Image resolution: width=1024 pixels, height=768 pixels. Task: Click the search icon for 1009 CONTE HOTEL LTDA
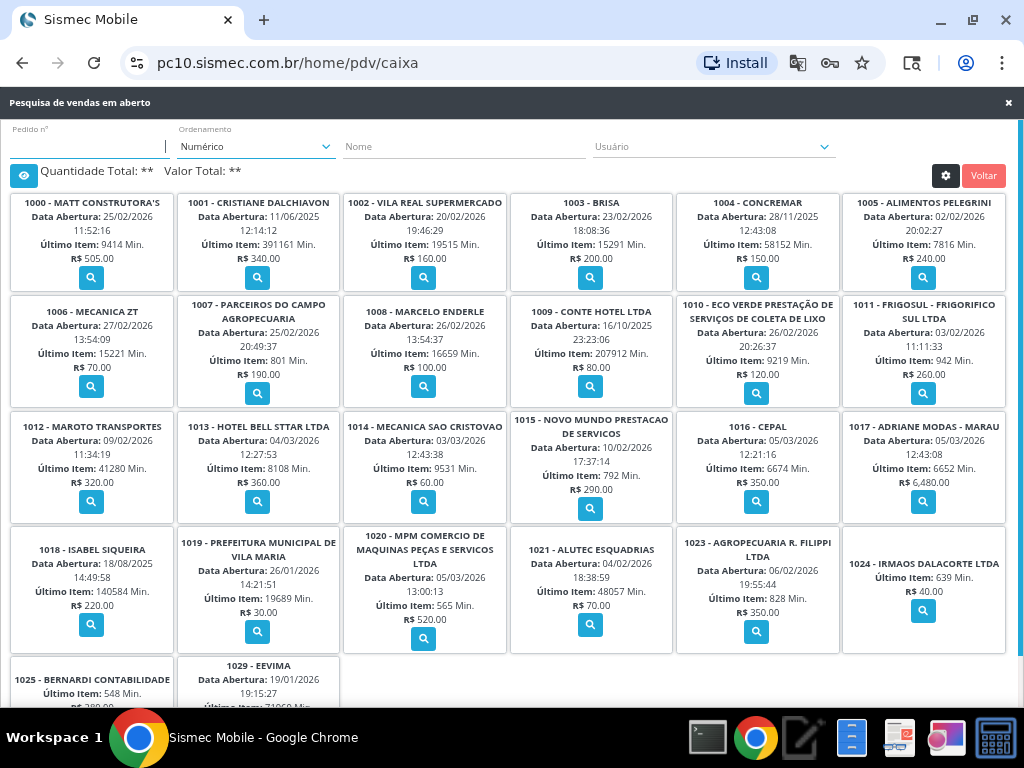[x=590, y=386]
